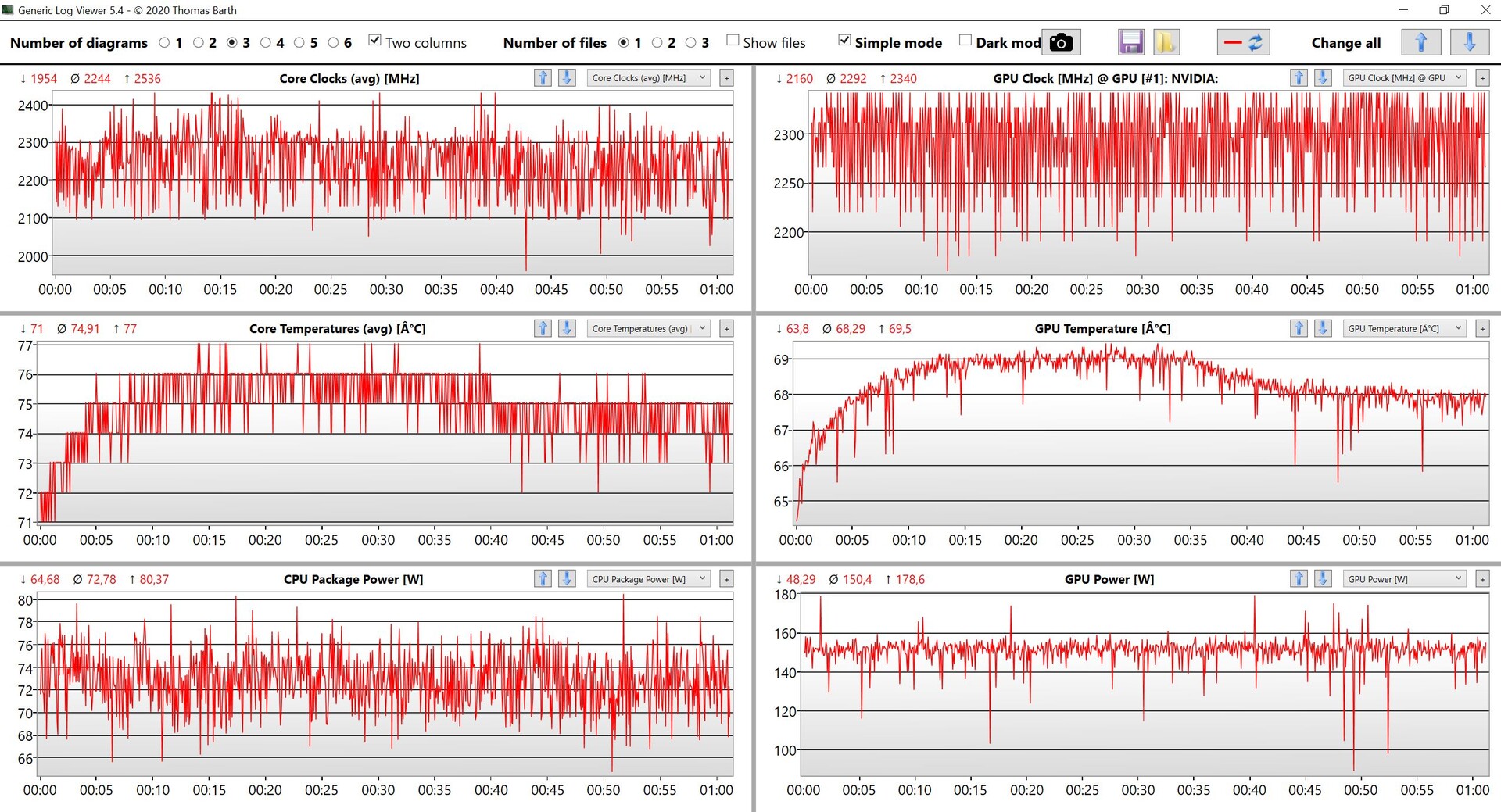This screenshot has height=812, width=1501.
Task: Enable the Dark mode checkbox
Action: [x=965, y=41]
